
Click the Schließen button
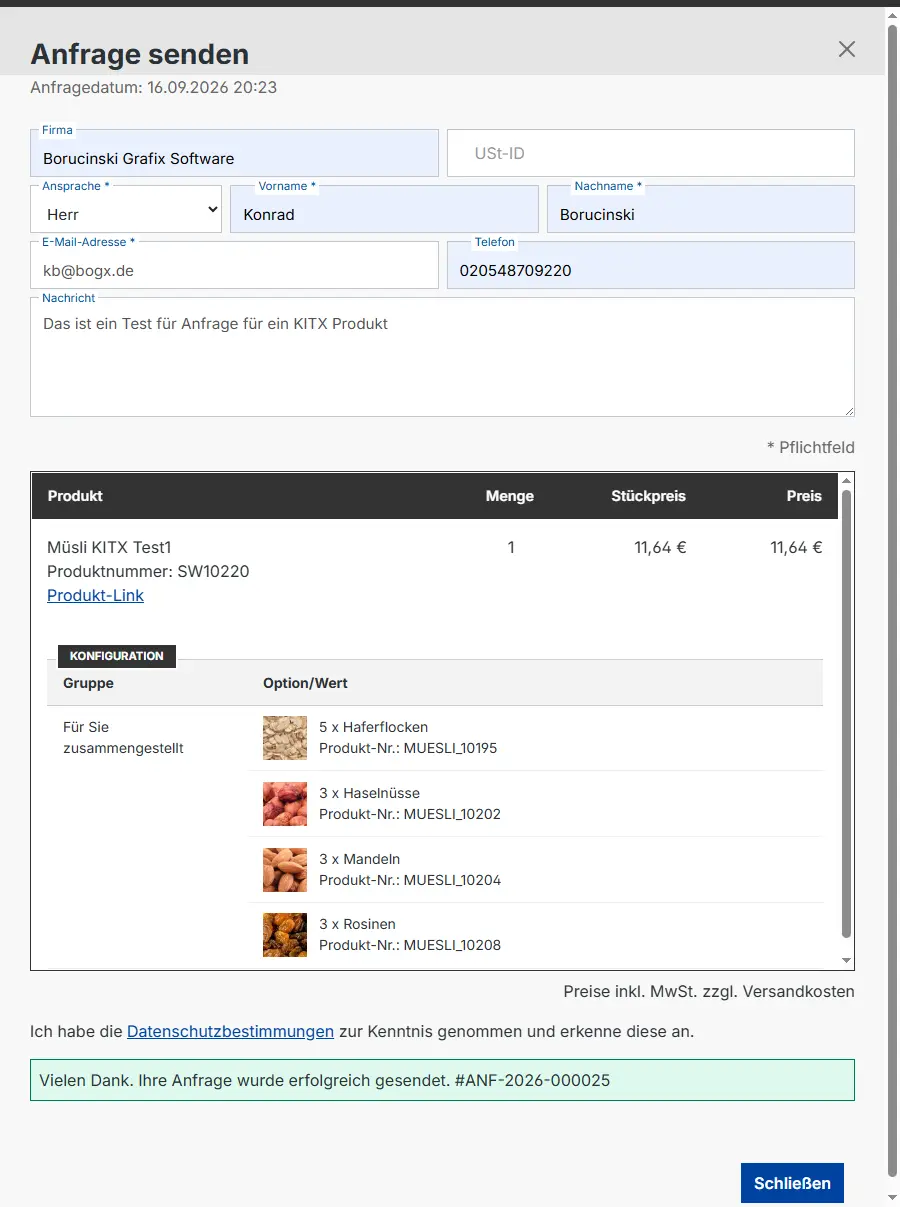pos(792,1183)
